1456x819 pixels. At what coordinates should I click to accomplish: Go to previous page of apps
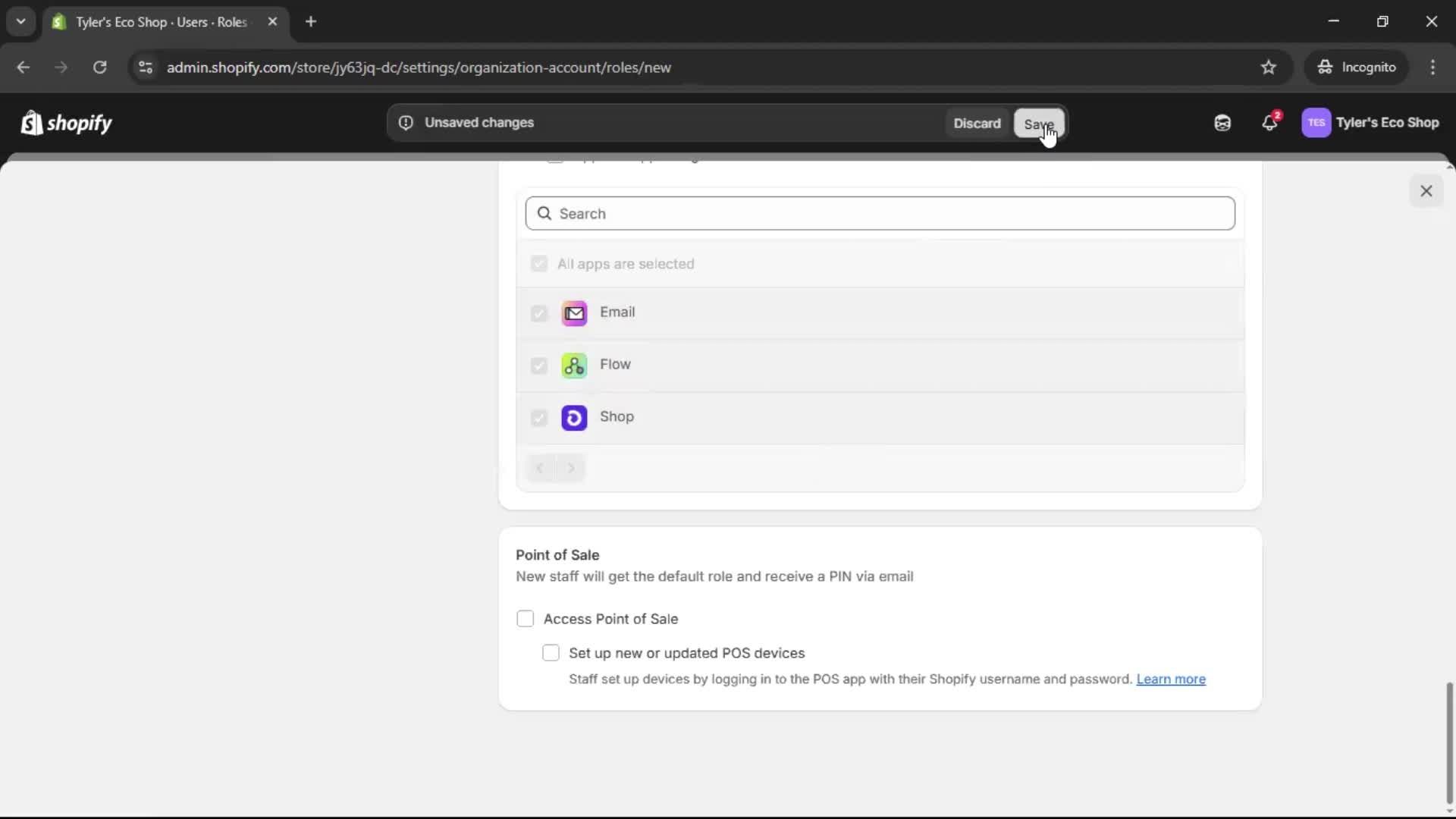540,468
